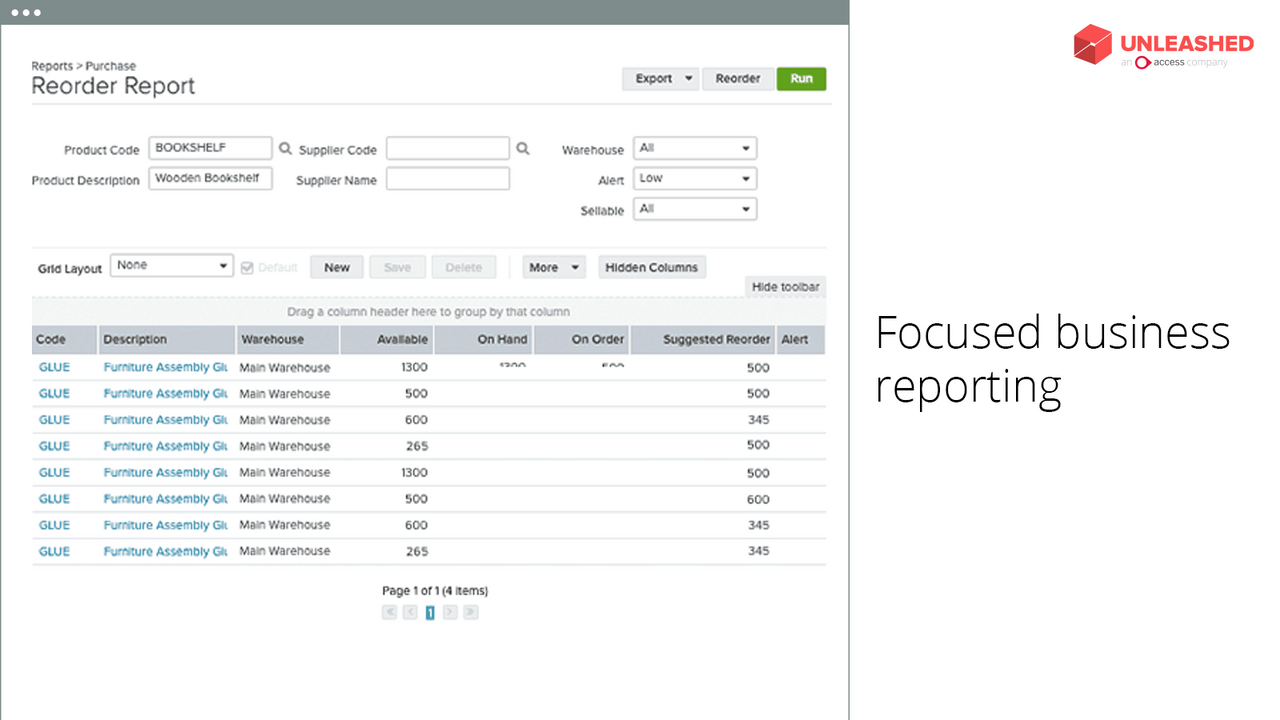This screenshot has height=720, width=1280.
Task: Select page number 1 in the pager
Action: tap(430, 612)
